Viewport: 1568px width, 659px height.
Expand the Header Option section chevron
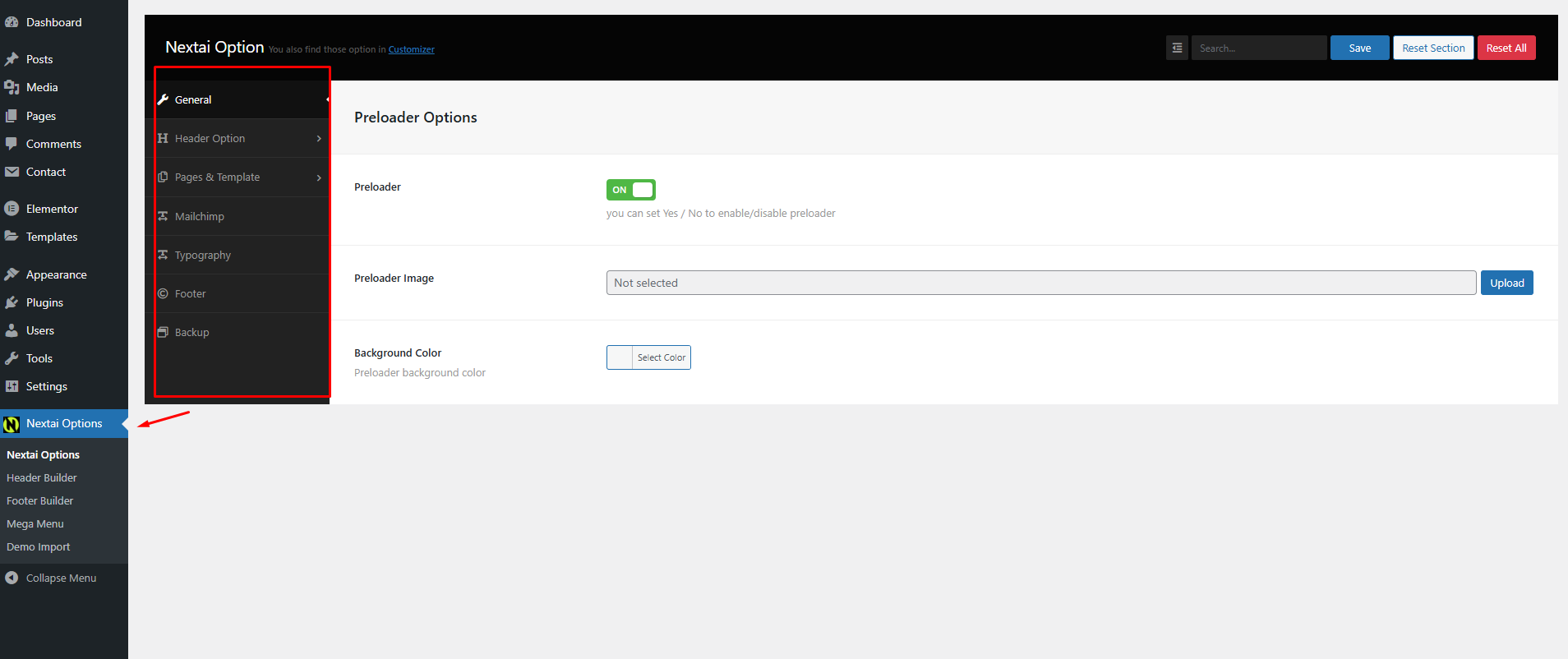point(319,139)
